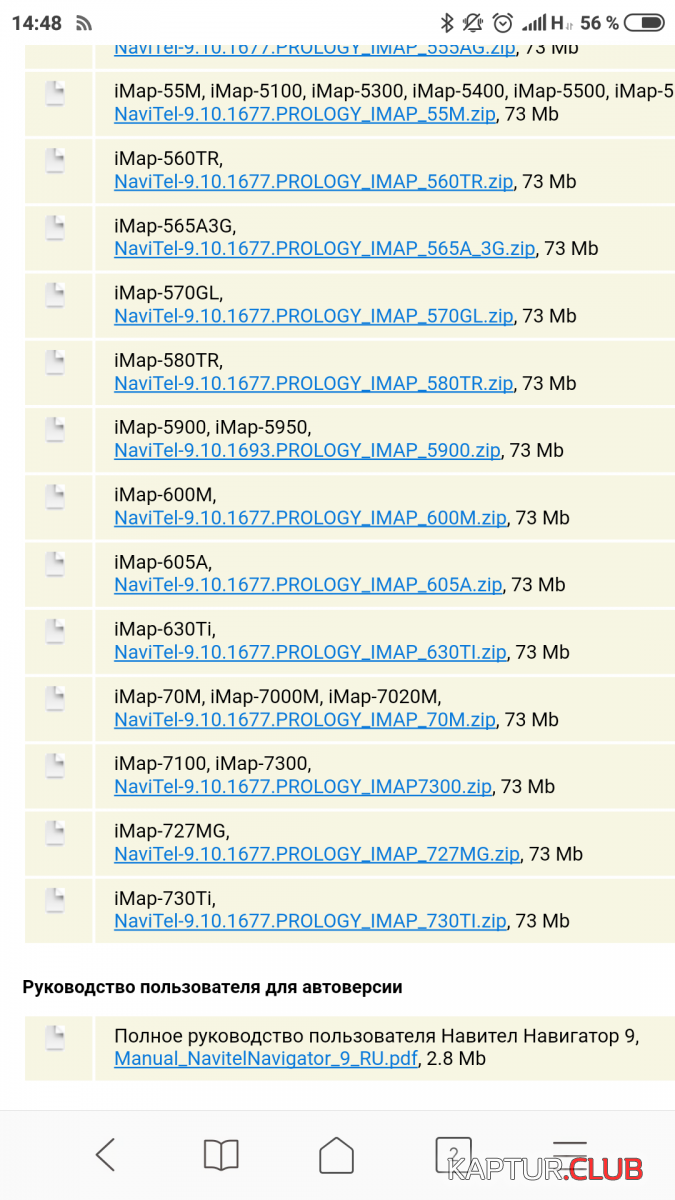The width and height of the screenshot is (675, 1200).
Task: Open the tabs switcher showing 2
Action: click(x=453, y=1153)
